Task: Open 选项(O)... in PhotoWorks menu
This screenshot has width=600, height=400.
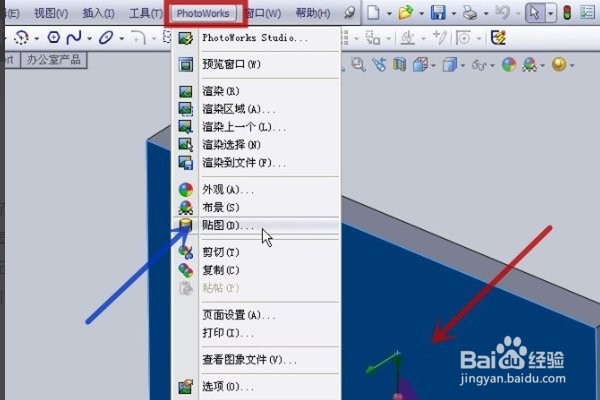Action: point(256,387)
